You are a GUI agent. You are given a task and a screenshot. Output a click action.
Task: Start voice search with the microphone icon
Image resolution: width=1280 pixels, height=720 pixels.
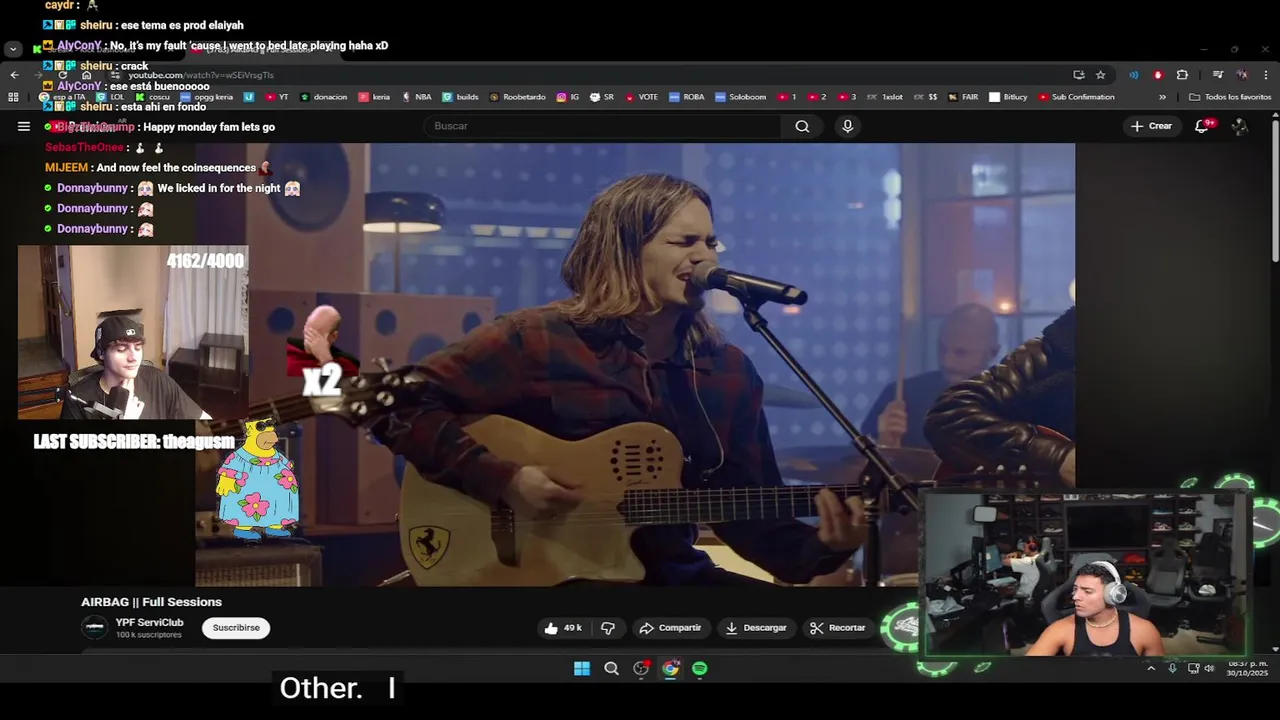[847, 126]
